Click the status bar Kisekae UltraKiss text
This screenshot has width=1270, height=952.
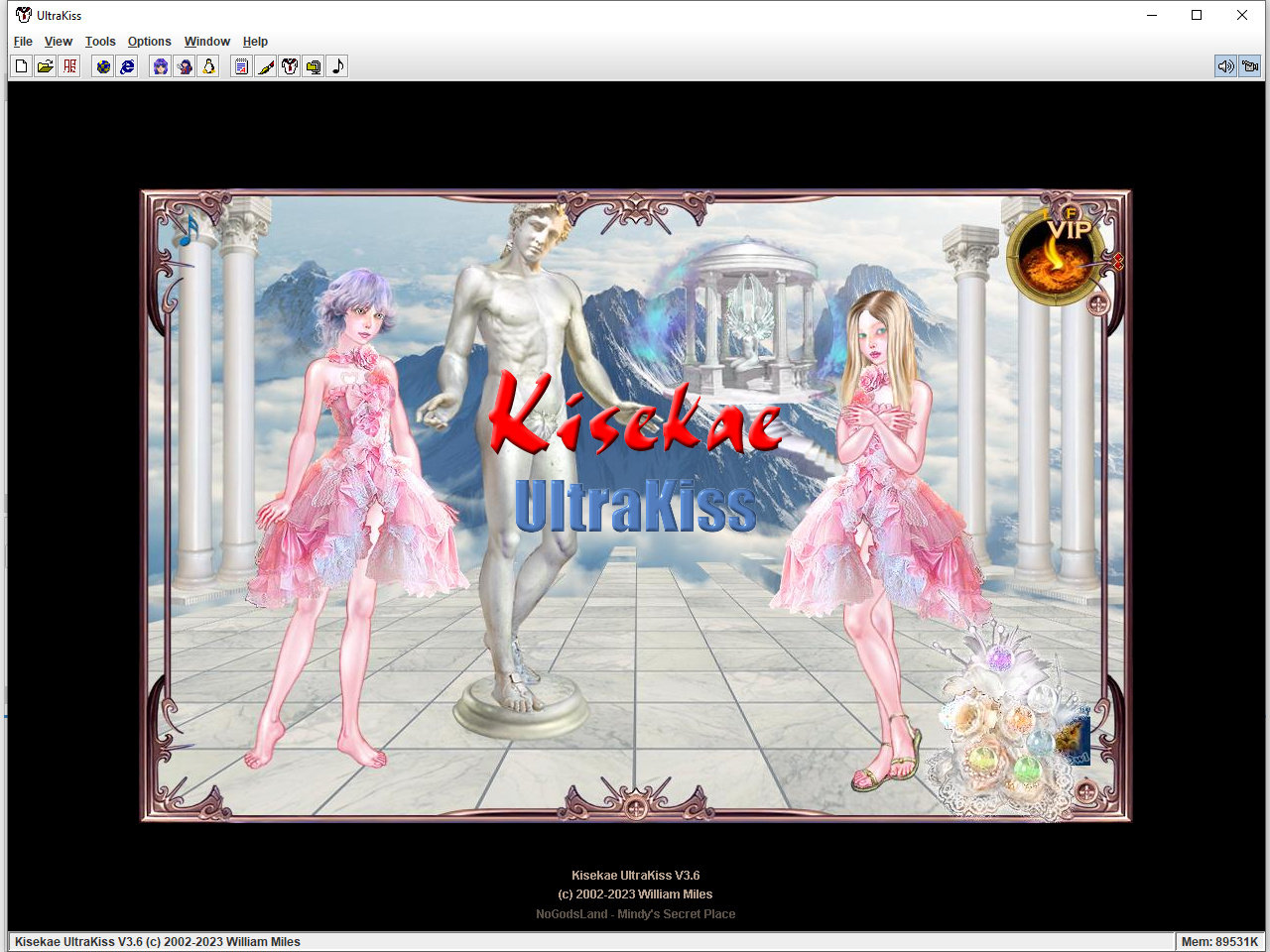point(158,942)
